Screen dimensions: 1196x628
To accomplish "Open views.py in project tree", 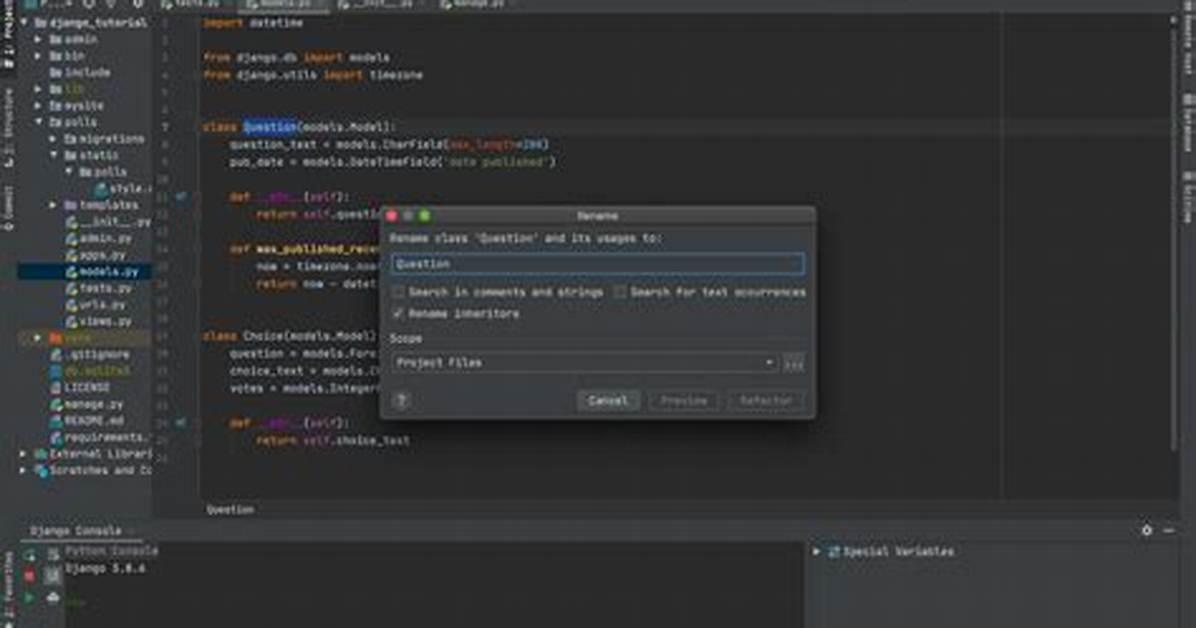I will 98,322.
